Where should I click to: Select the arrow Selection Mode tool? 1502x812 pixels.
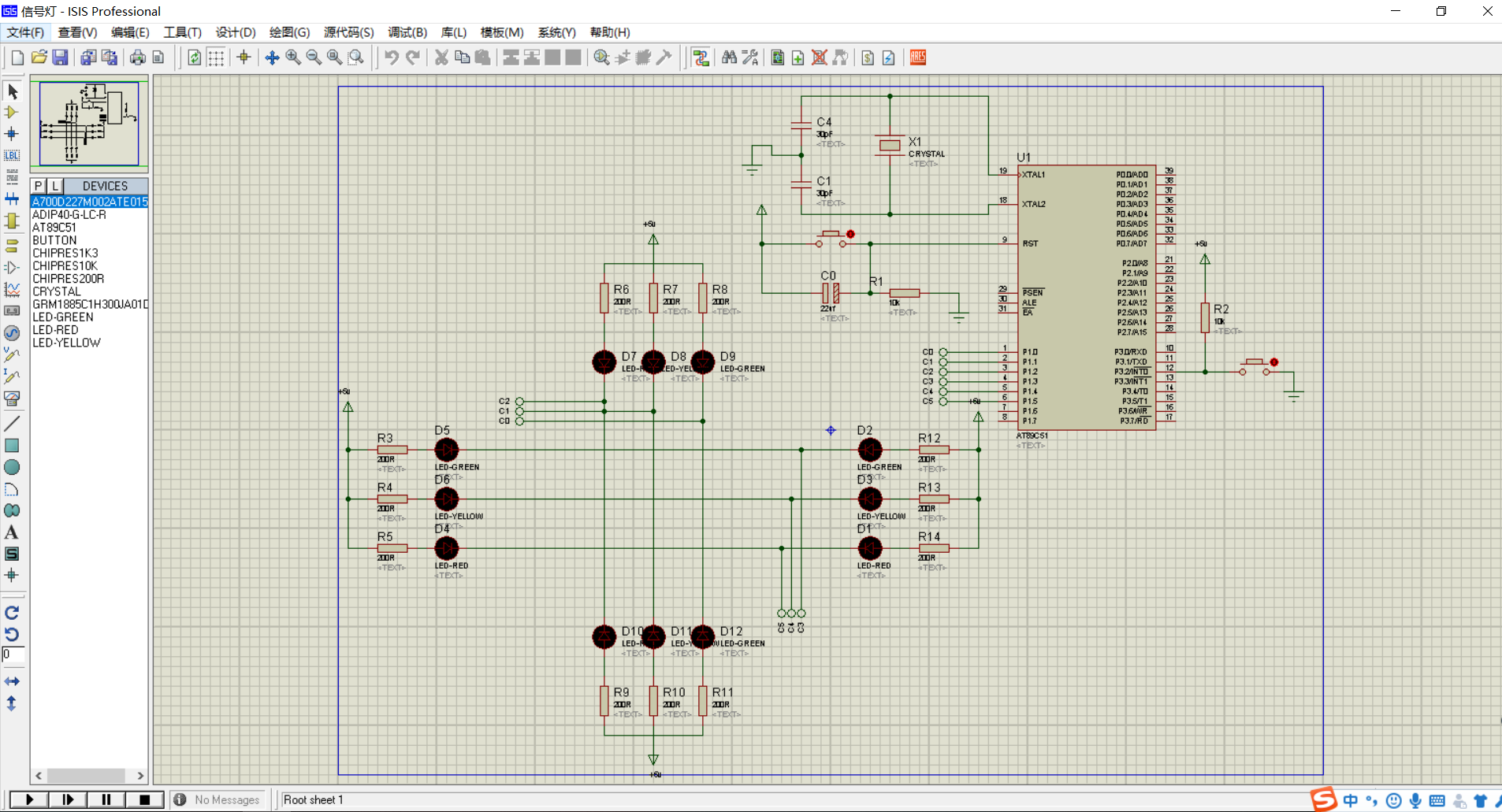pos(12,91)
